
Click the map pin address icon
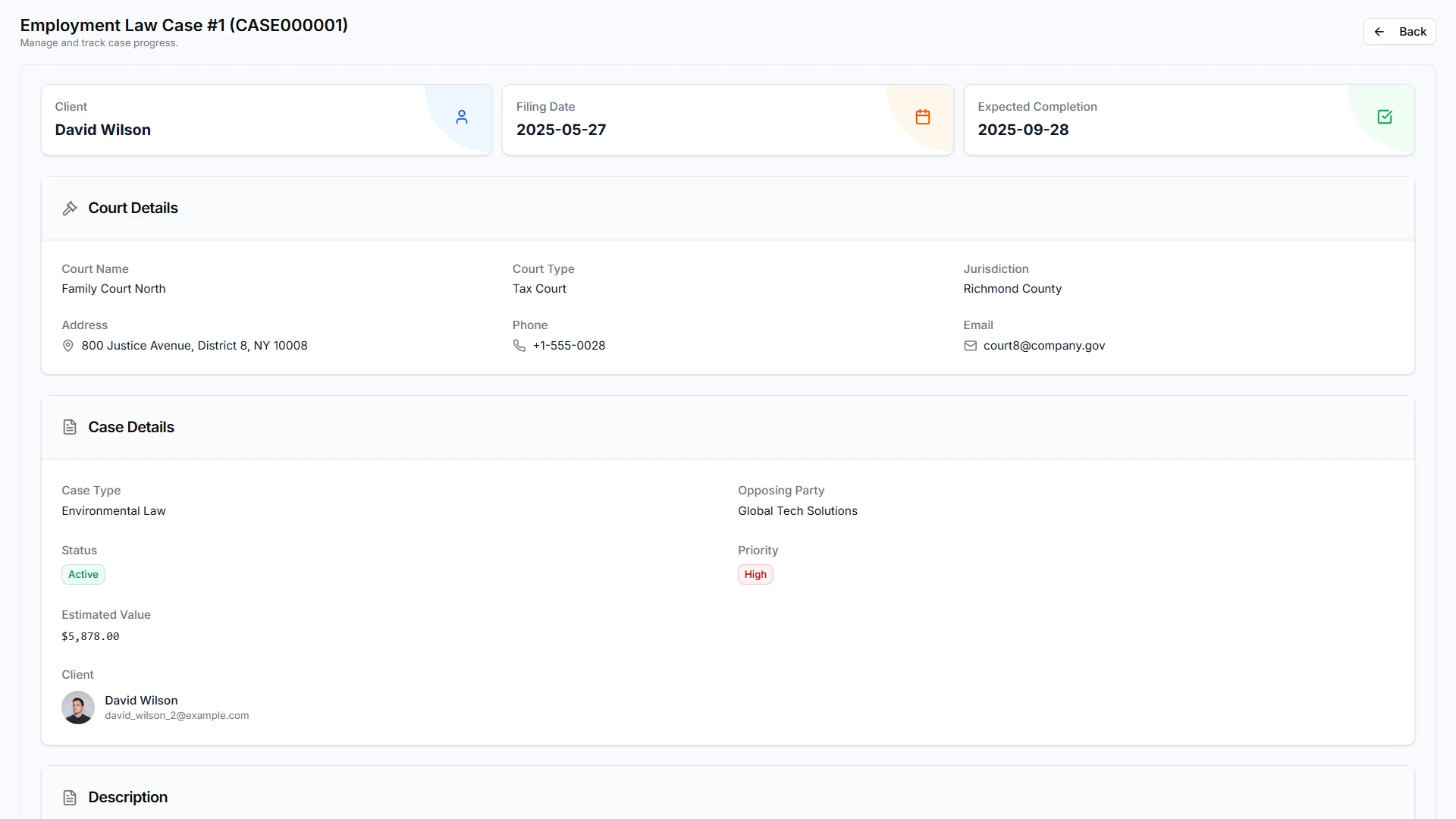[68, 346]
